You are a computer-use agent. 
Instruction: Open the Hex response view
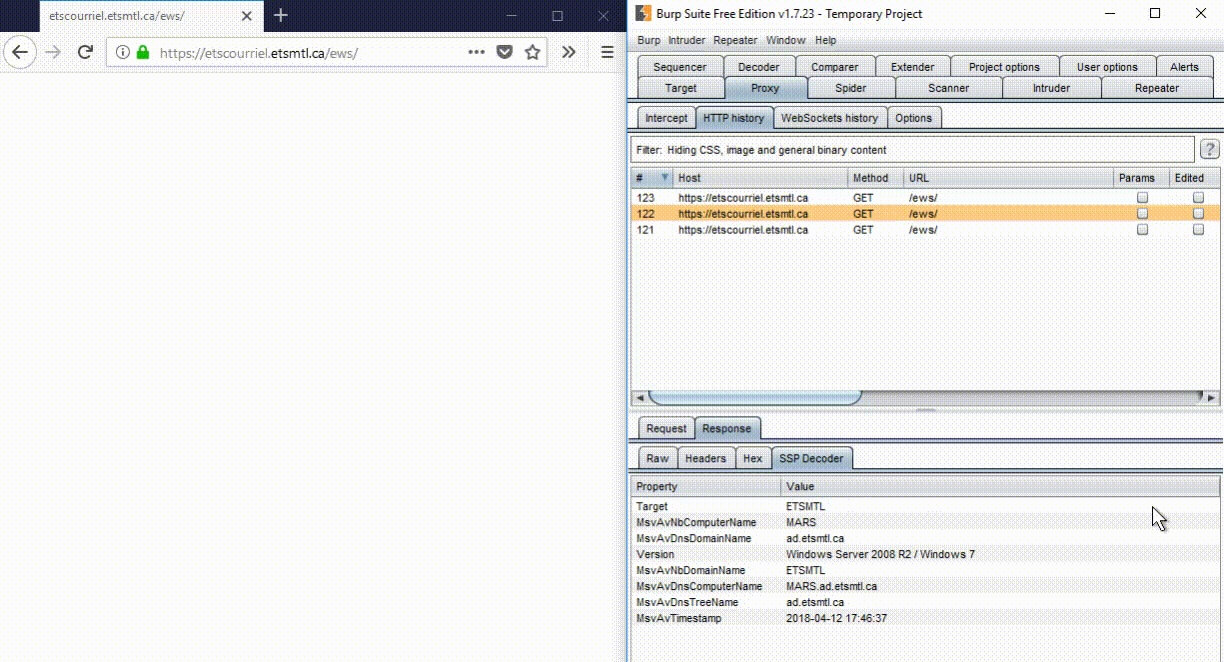click(x=753, y=458)
